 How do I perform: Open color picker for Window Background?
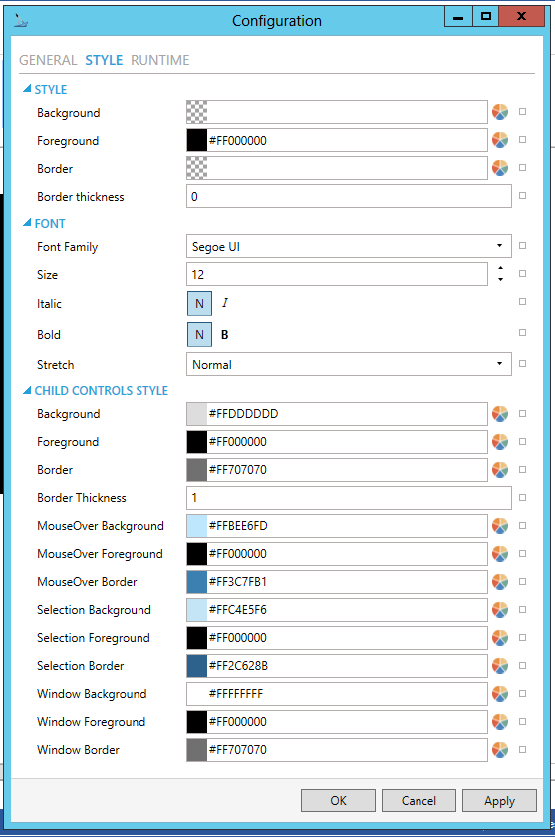pyautogui.click(x=500, y=694)
